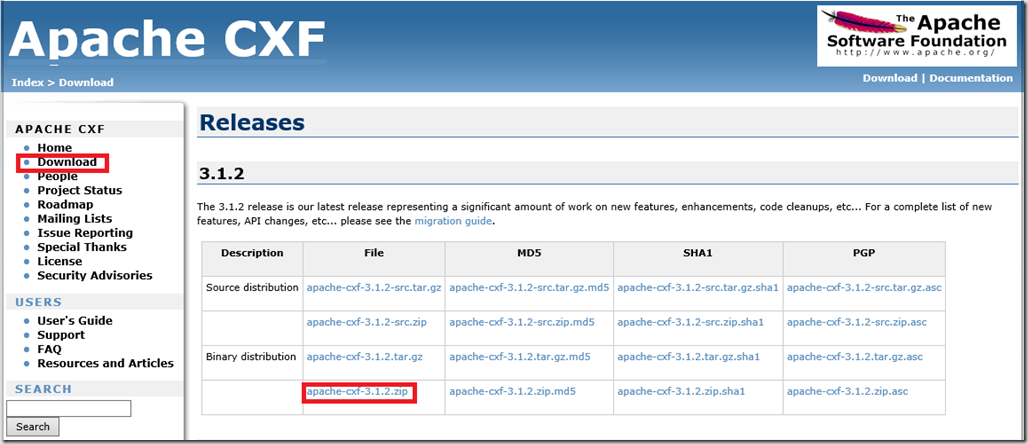Click the Apache CXF page title
This screenshot has height=444, width=1028.
(168, 38)
